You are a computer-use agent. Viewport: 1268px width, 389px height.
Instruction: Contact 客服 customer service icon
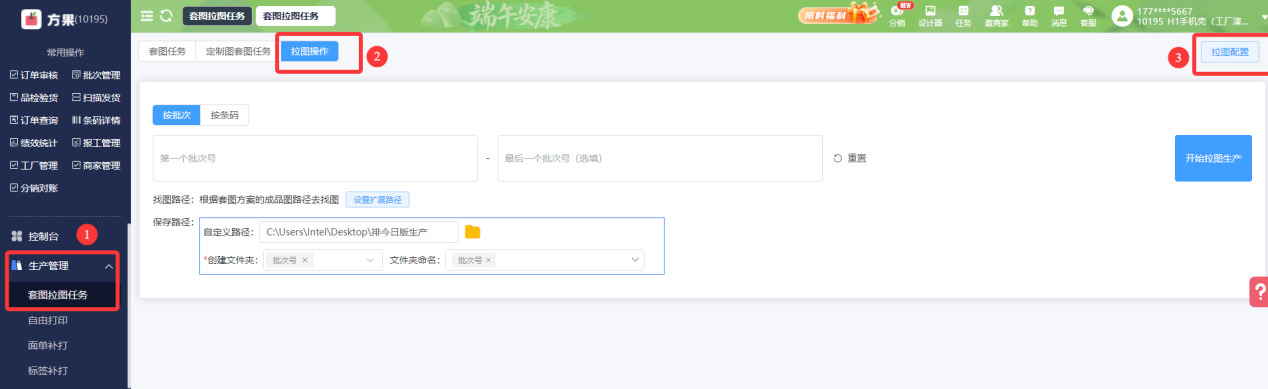tap(1088, 15)
